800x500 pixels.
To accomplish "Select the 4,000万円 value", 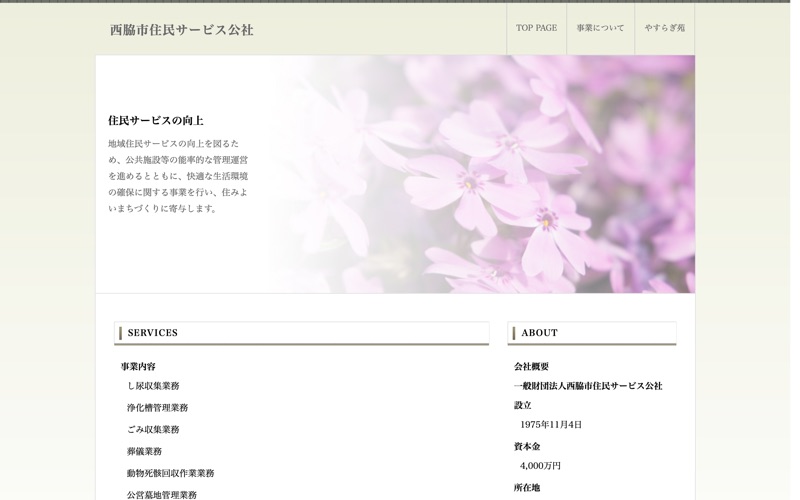I will pos(540,466).
